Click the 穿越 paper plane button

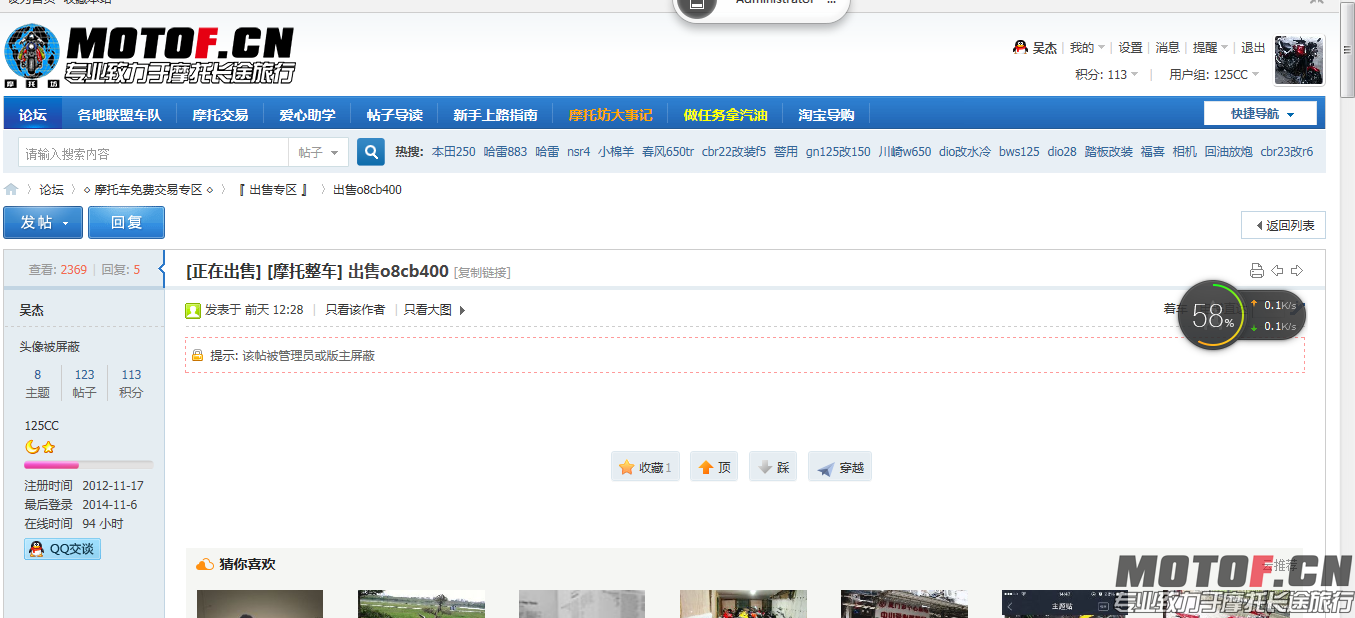coord(840,467)
